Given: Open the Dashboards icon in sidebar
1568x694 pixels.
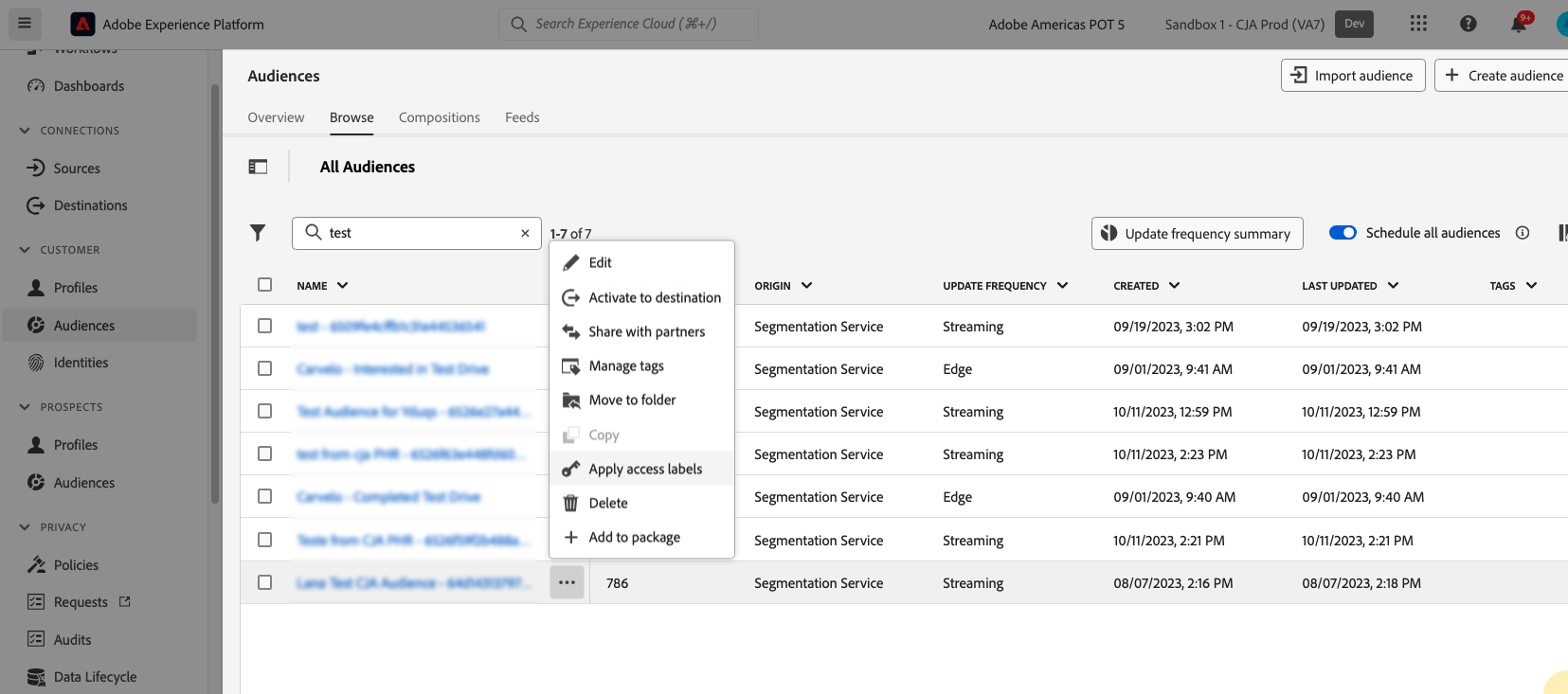Looking at the screenshot, I should 36,86.
